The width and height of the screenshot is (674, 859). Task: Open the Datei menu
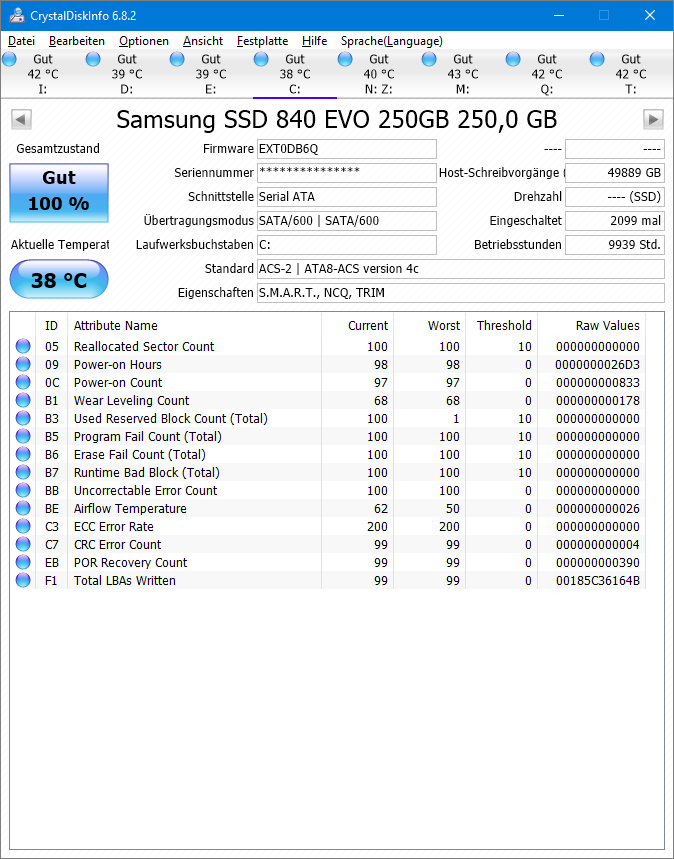coord(21,41)
